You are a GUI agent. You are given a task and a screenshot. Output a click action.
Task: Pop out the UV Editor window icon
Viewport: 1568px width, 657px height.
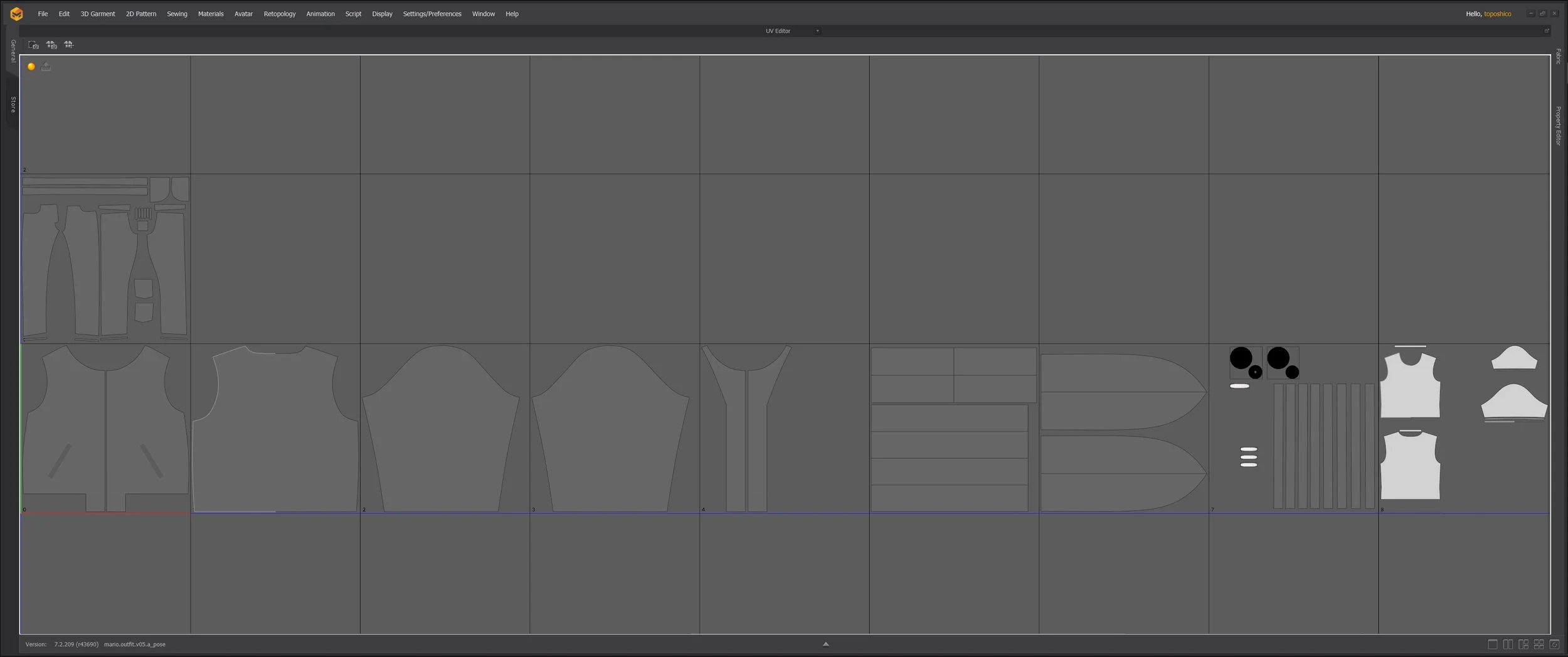coord(1547,31)
